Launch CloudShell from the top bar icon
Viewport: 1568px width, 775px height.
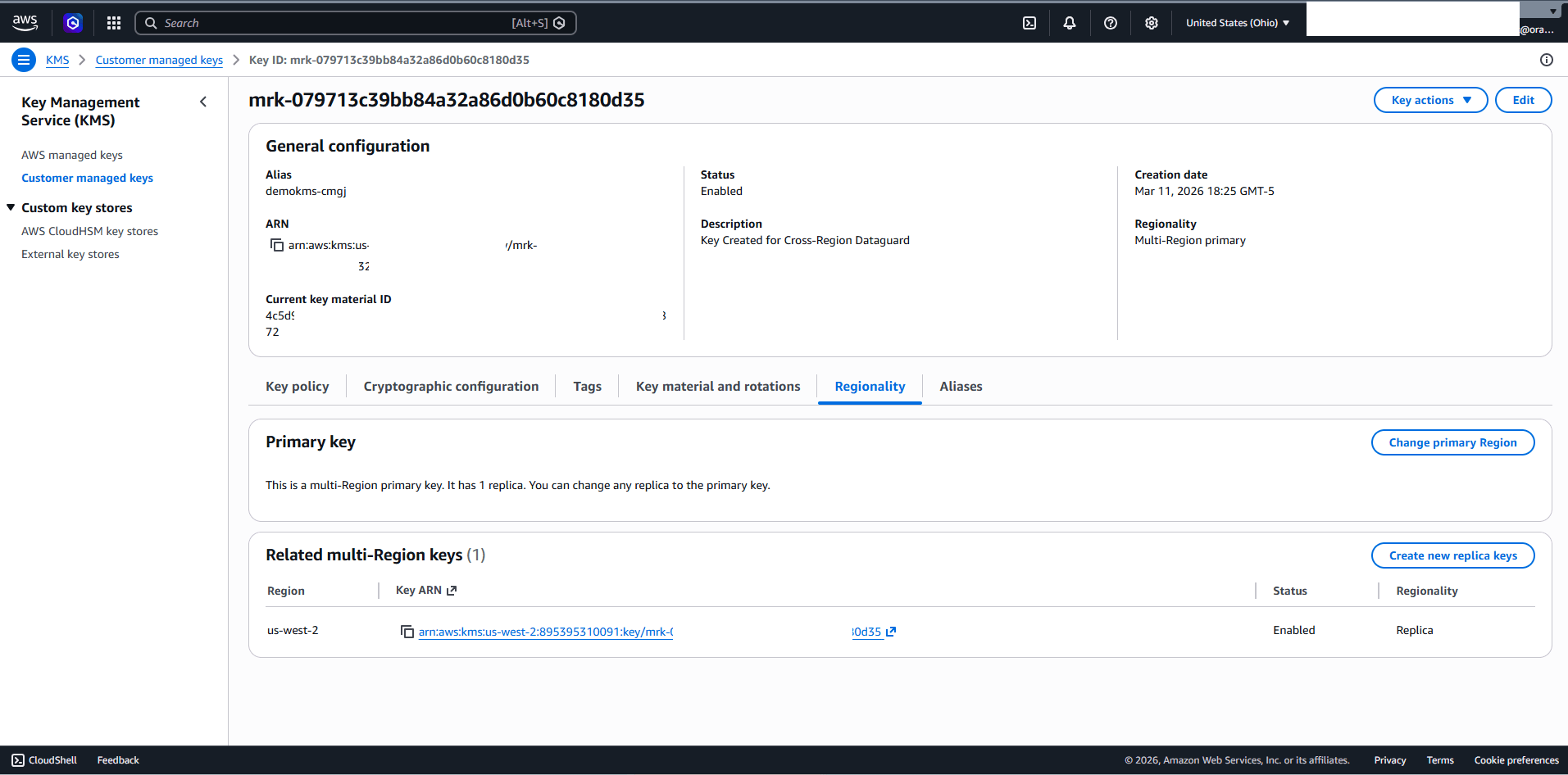coord(1029,22)
